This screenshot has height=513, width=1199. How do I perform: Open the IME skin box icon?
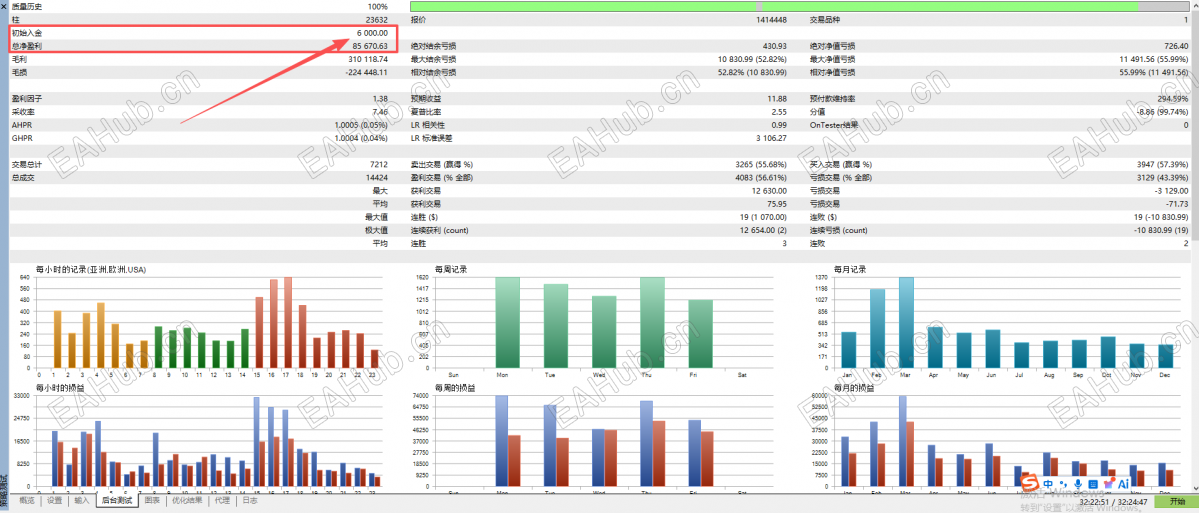[1107, 484]
